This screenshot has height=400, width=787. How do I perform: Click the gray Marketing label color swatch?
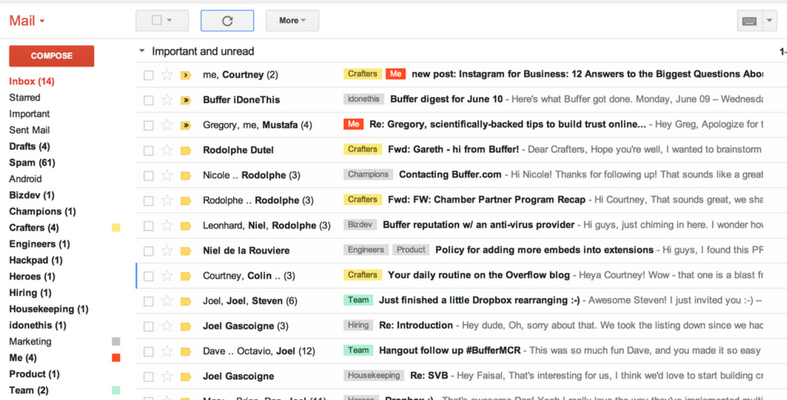click(116, 342)
